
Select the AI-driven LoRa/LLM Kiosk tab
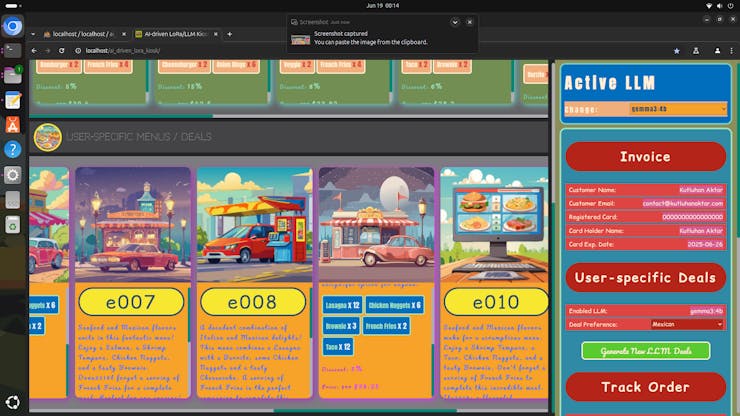176,34
